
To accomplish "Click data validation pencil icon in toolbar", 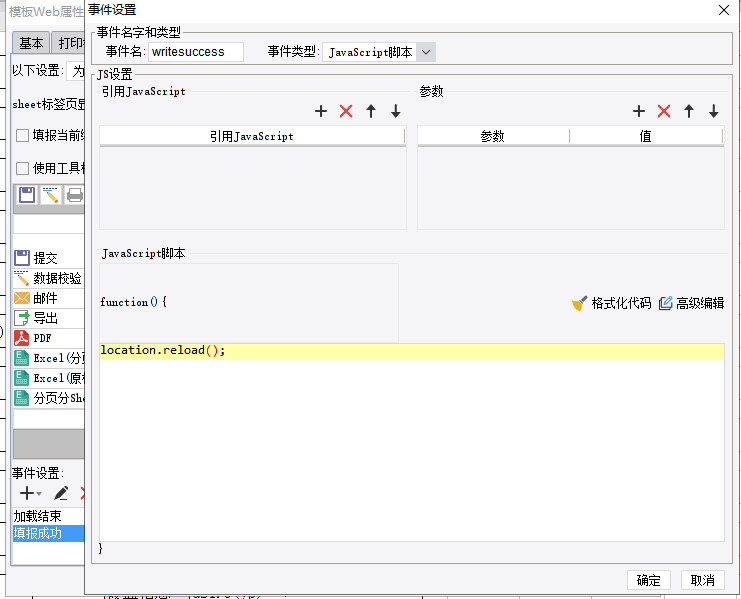I will pos(51,195).
